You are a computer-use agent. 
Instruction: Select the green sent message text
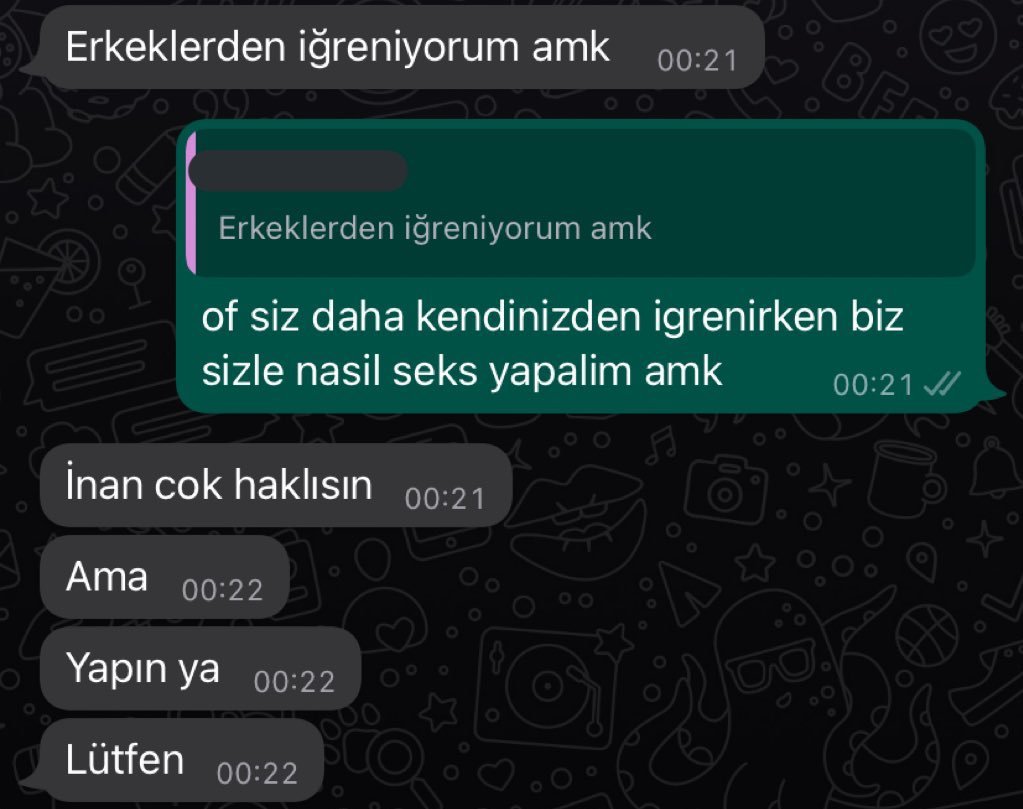point(552,344)
